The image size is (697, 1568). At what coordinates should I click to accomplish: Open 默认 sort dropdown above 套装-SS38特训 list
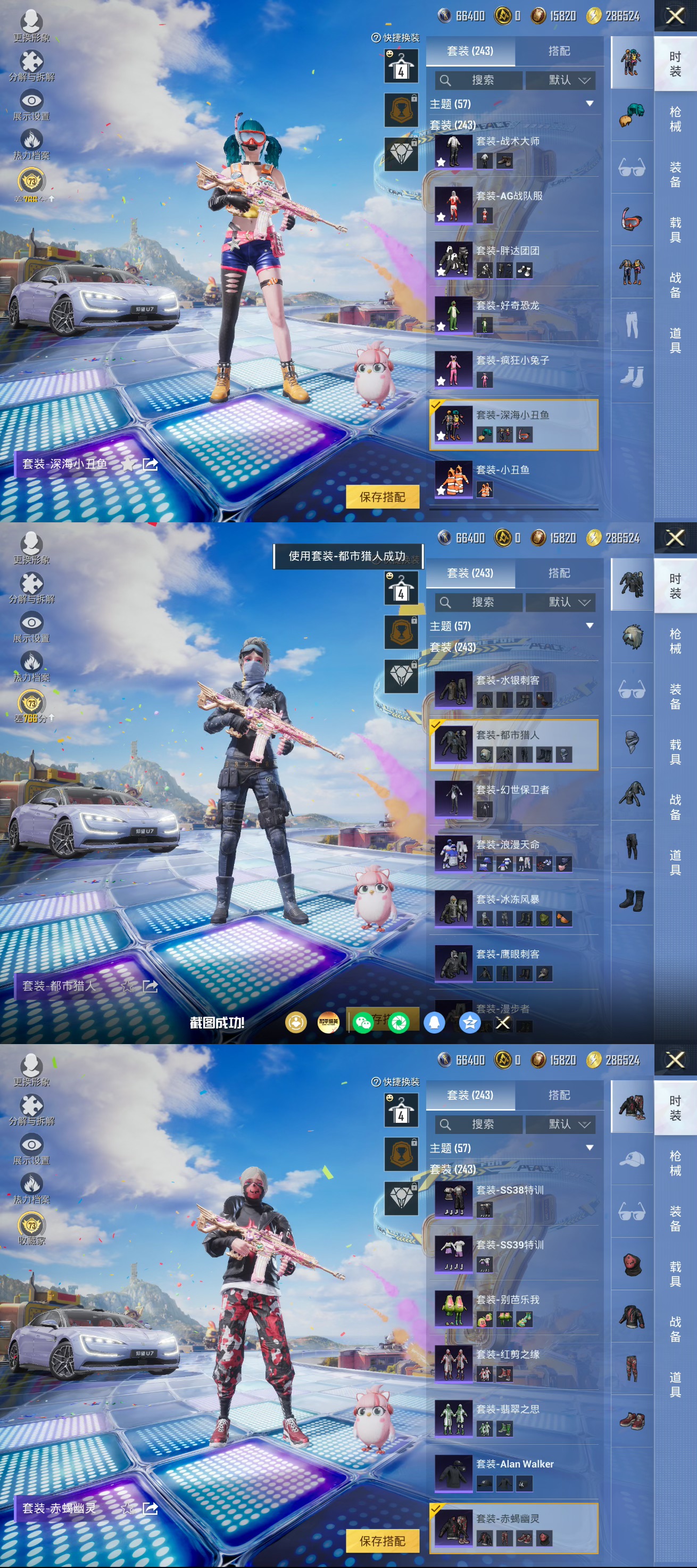pos(561,1124)
